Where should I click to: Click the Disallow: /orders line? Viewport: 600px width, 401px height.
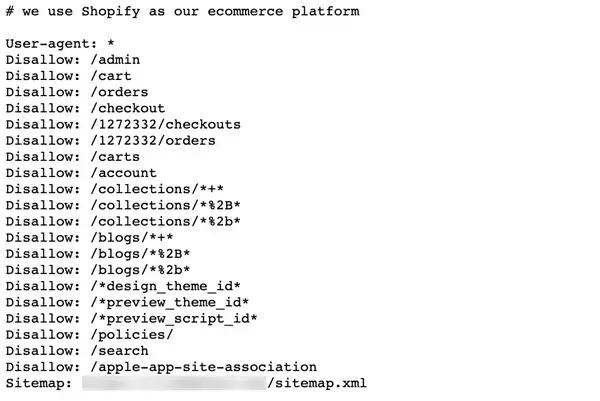click(x=77, y=92)
